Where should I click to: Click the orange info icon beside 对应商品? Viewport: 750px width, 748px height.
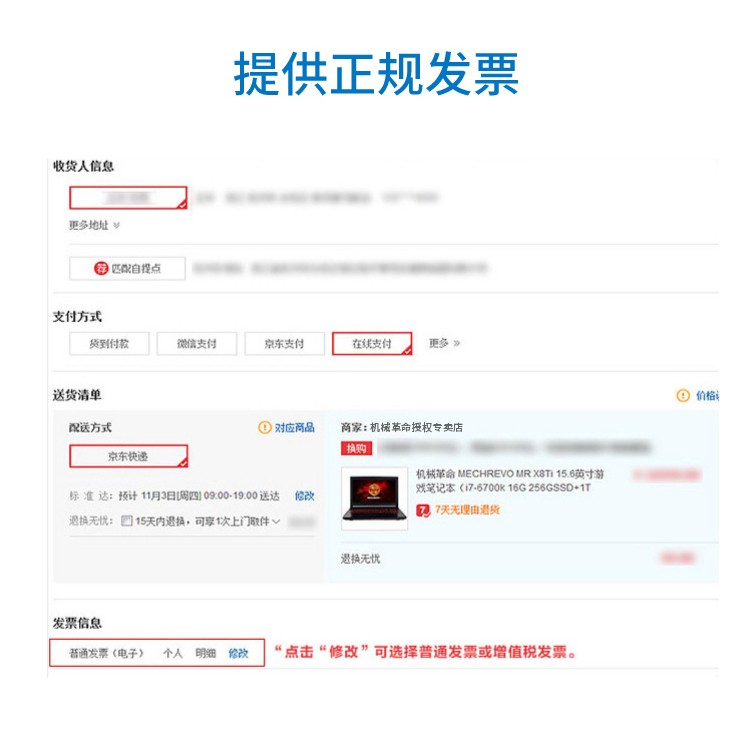pos(265,427)
